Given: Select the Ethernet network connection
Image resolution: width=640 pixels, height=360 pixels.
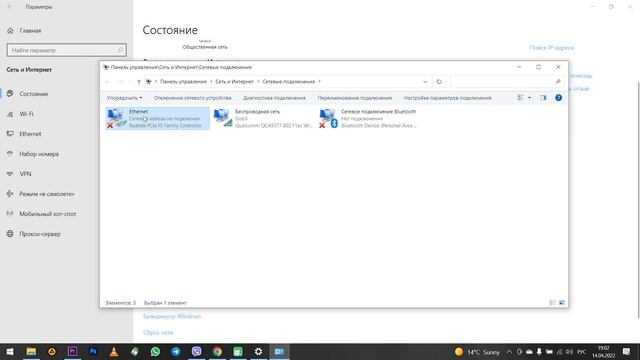Looking at the screenshot, I should 158,118.
